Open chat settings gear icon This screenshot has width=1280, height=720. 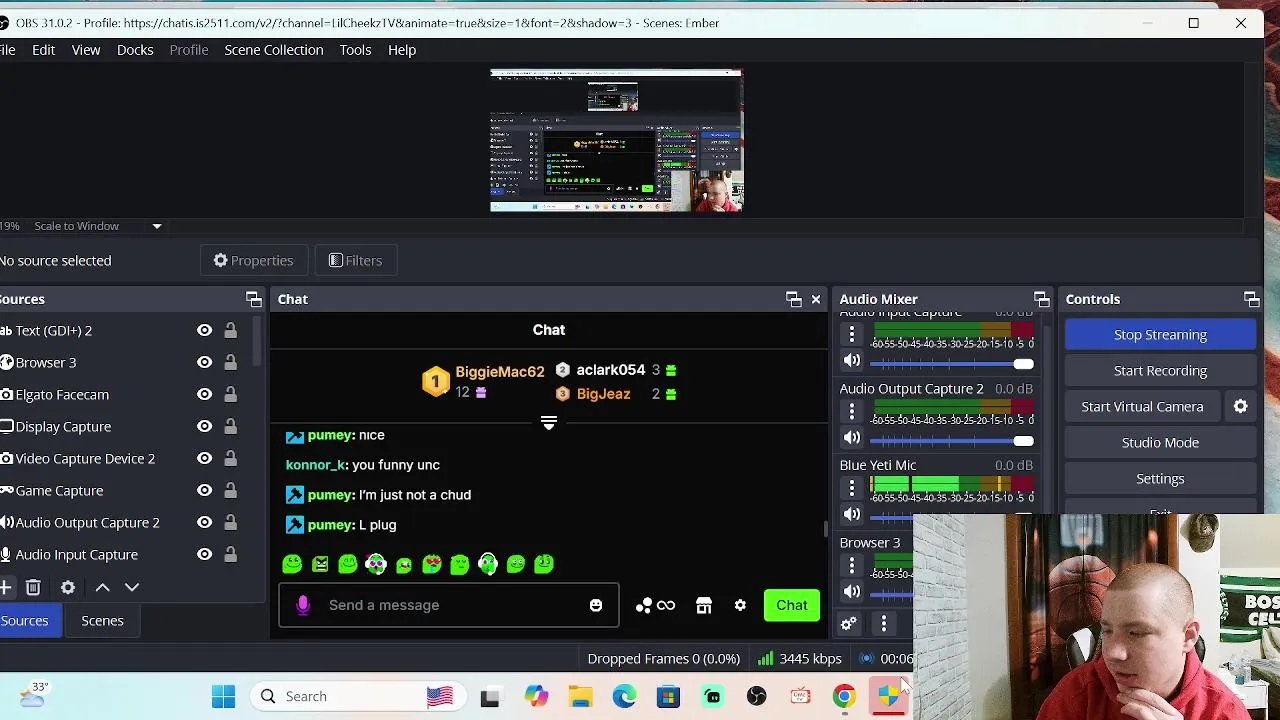740,605
